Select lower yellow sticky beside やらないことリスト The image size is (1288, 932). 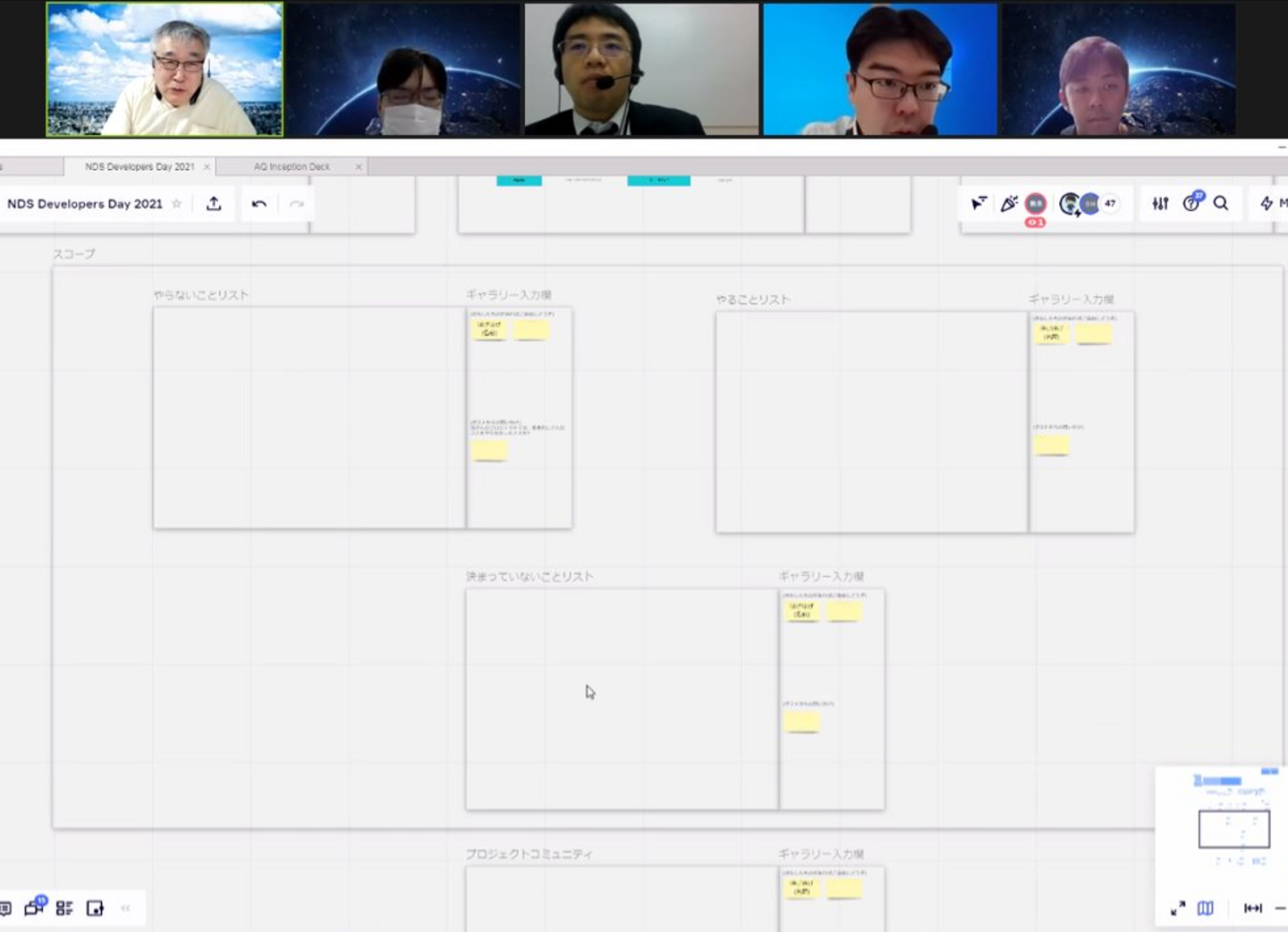(x=489, y=450)
